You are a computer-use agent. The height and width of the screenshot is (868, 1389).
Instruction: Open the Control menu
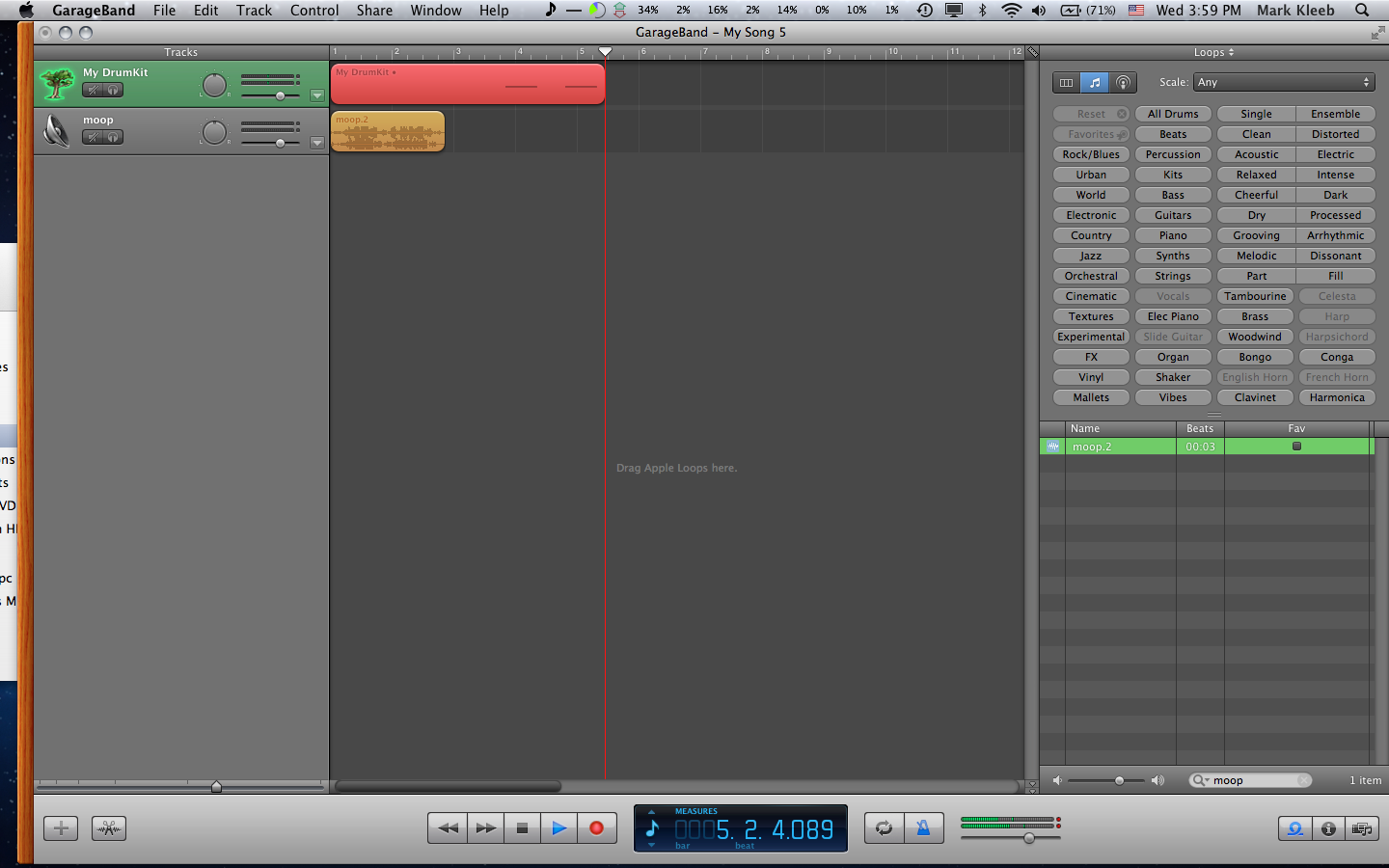pyautogui.click(x=314, y=11)
